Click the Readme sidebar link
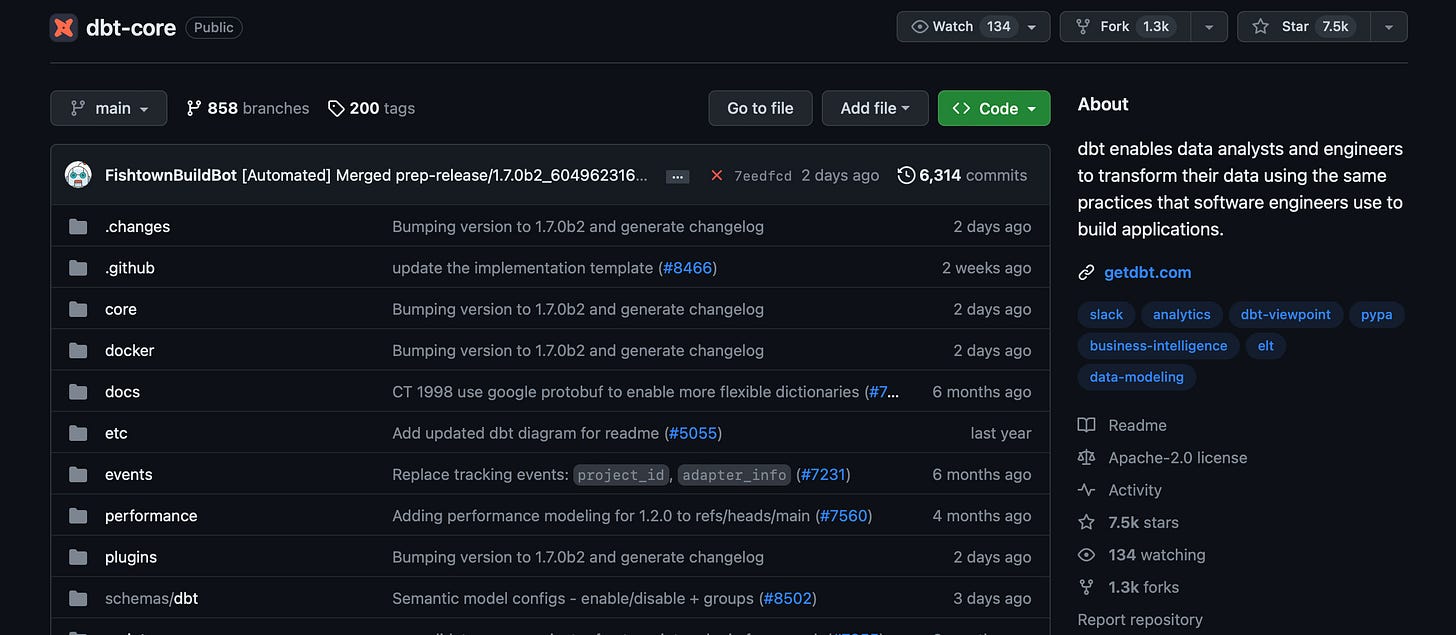Viewport: 1456px width, 635px height. pos(1137,425)
